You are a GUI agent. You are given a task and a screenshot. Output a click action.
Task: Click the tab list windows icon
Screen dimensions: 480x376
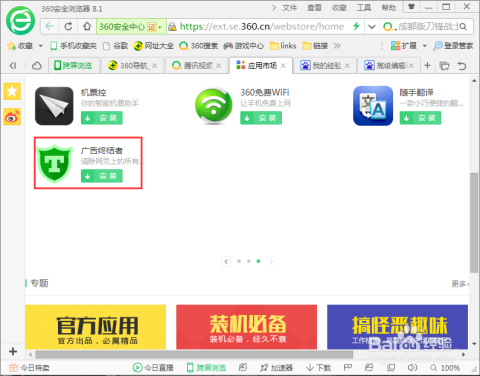(x=444, y=66)
